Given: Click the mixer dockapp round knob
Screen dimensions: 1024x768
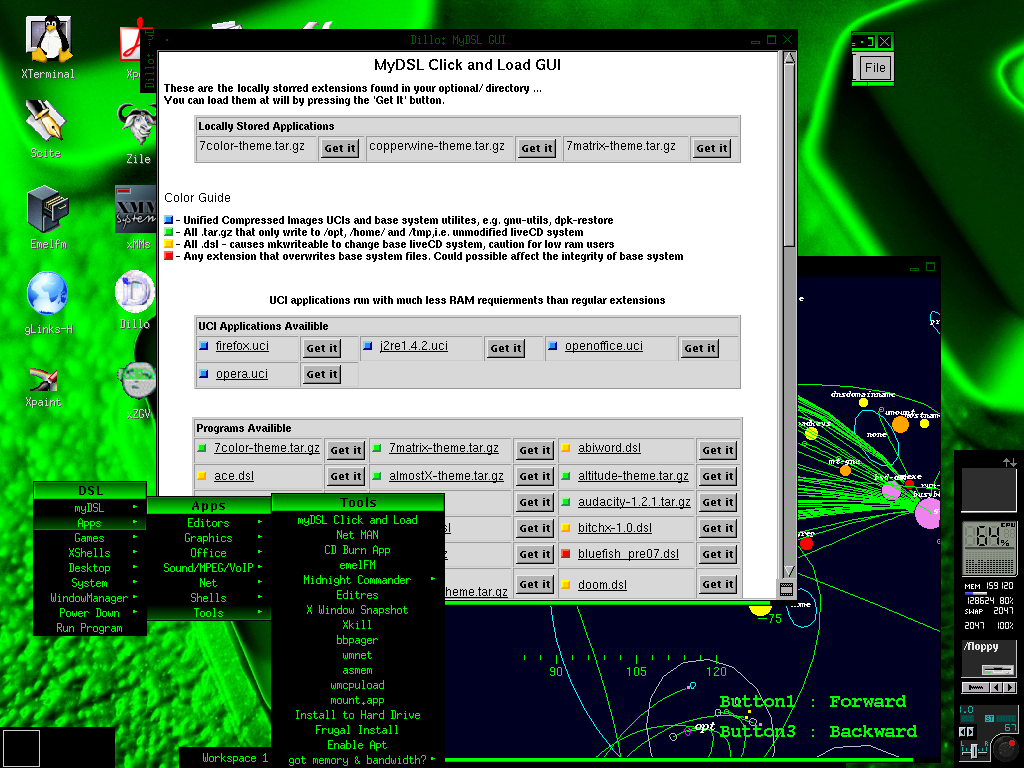Looking at the screenshot, I should tap(1006, 748).
